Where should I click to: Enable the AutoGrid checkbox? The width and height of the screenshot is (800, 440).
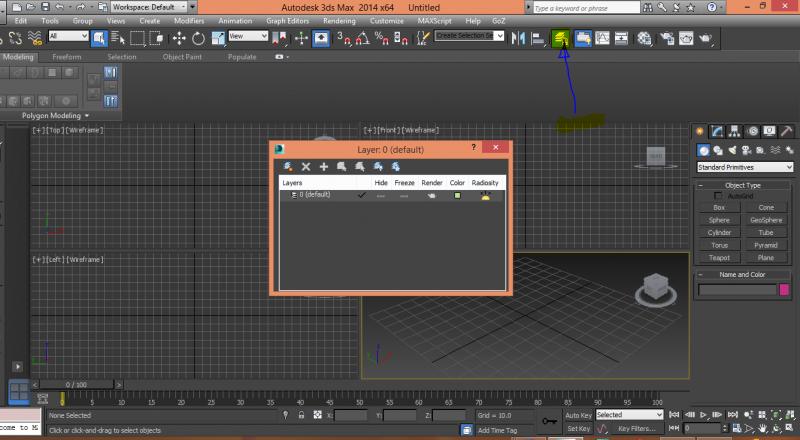click(x=717, y=196)
